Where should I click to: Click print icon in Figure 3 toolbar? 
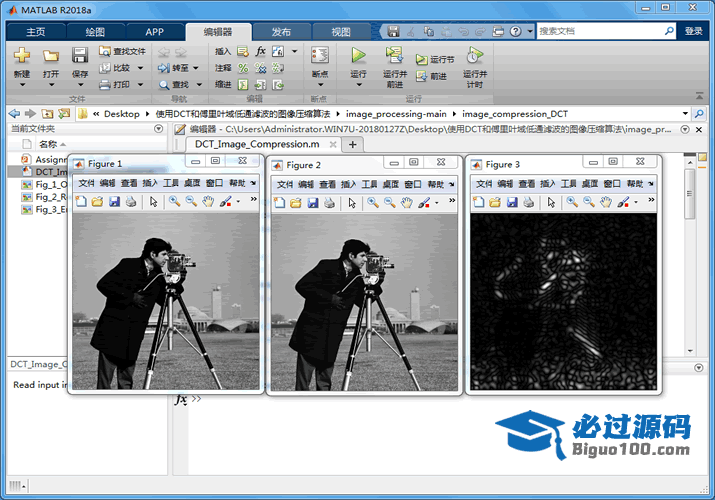(530, 201)
